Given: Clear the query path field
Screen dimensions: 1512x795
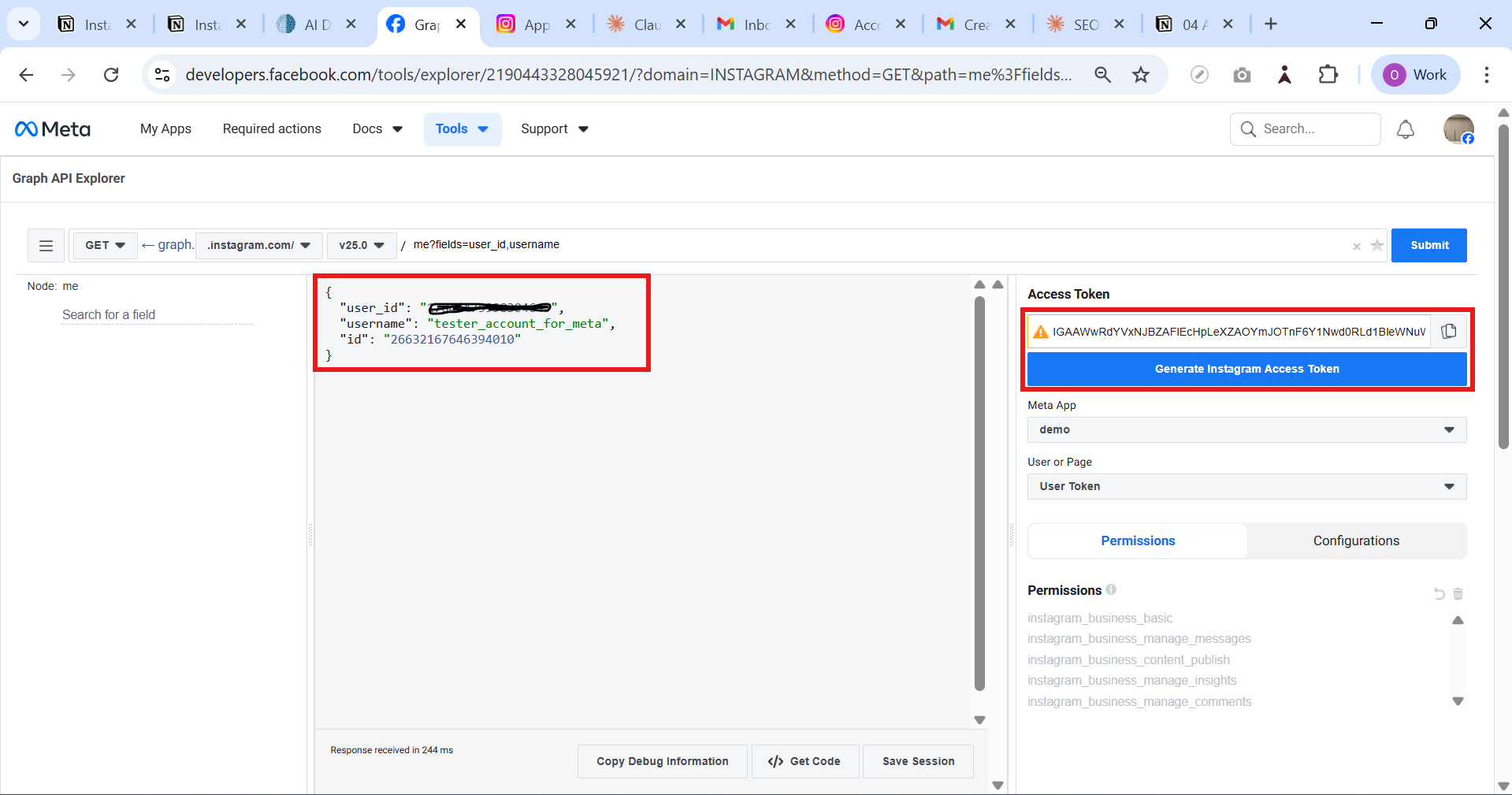Looking at the screenshot, I should [1357, 247].
